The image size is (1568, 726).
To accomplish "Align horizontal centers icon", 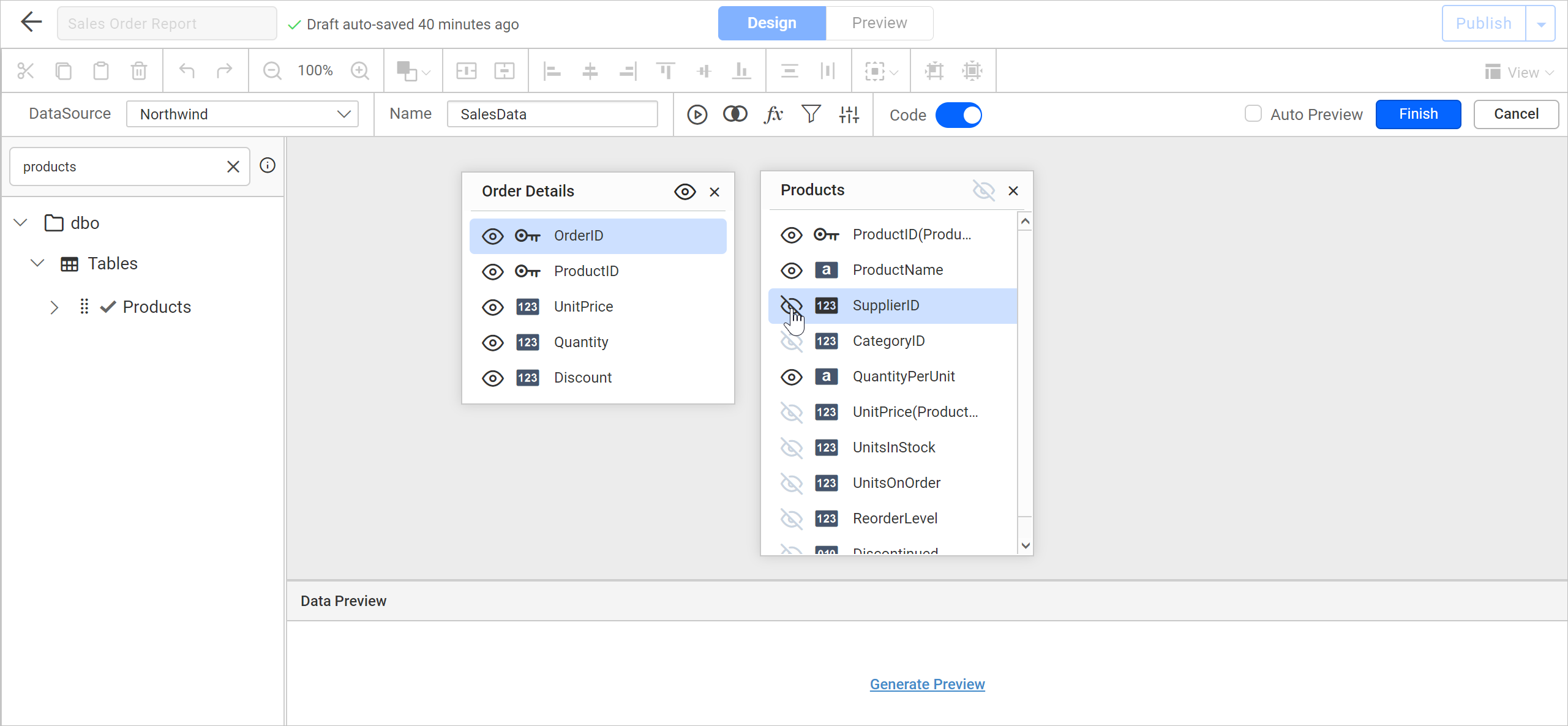I will (590, 71).
